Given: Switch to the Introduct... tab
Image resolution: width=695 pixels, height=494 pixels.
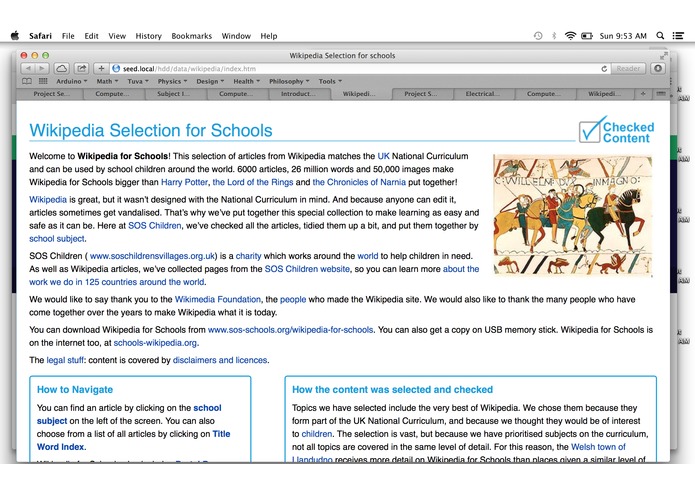Looking at the screenshot, I should pyautogui.click(x=298, y=94).
